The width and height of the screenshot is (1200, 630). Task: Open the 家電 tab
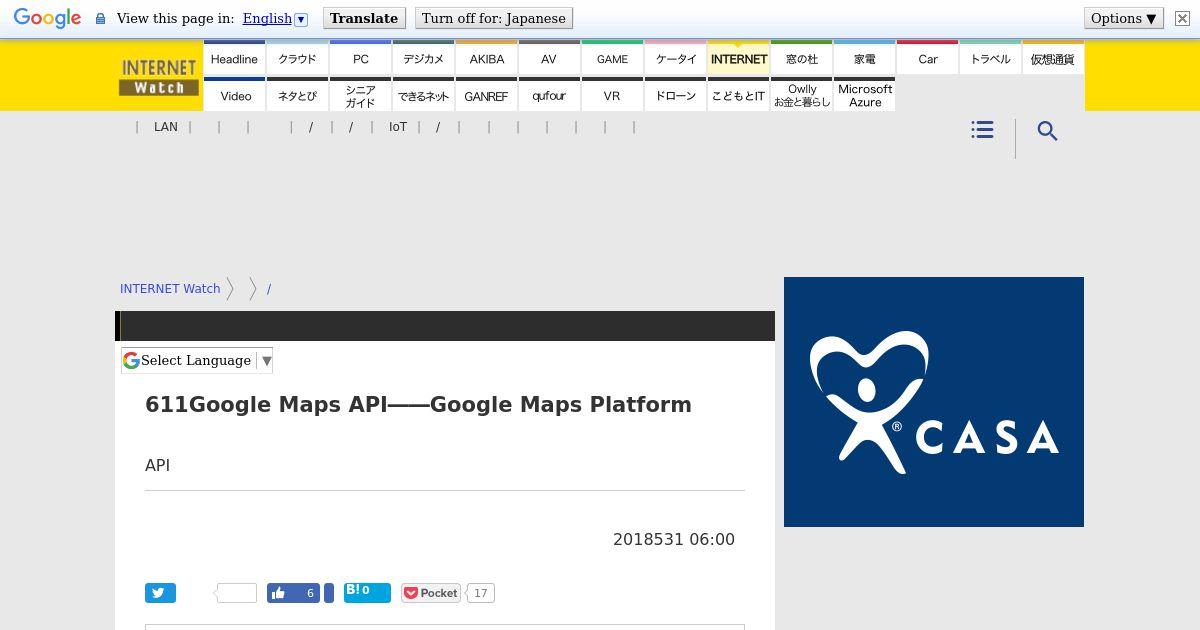point(864,58)
